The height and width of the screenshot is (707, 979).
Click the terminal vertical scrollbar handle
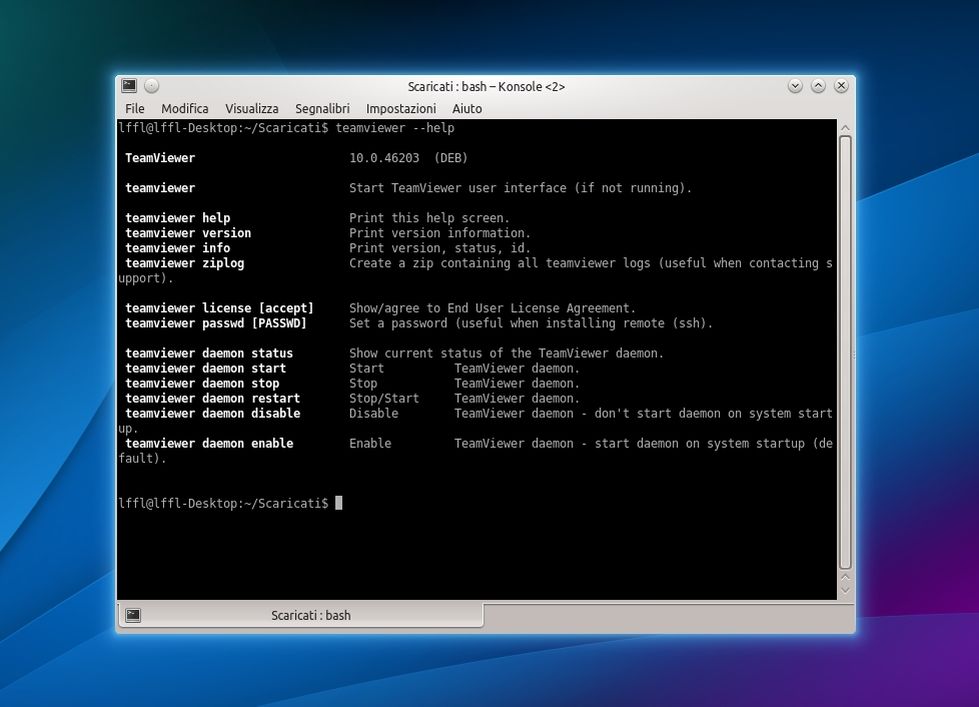845,352
